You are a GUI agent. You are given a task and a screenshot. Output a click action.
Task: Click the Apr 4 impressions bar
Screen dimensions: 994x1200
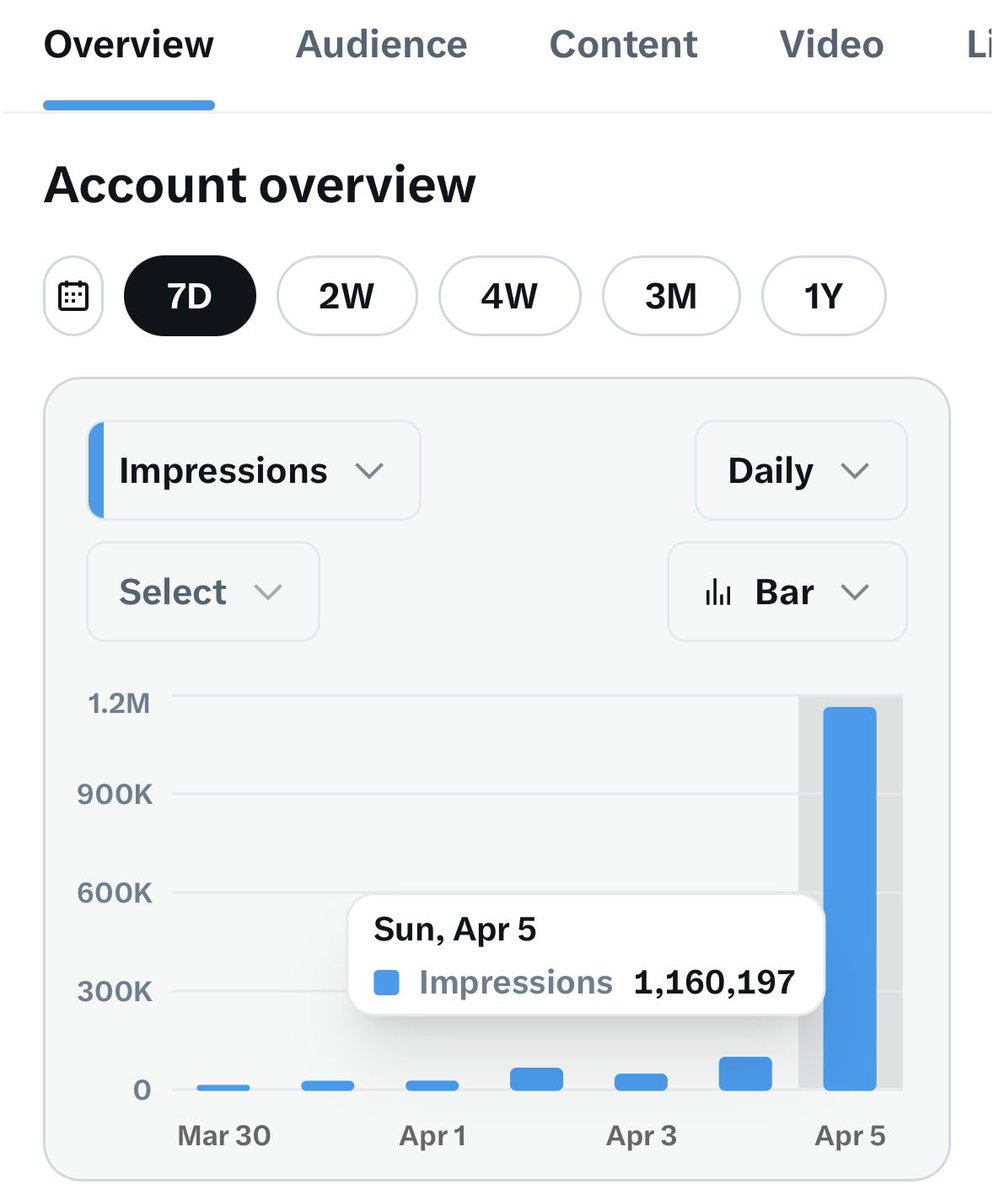point(745,1073)
